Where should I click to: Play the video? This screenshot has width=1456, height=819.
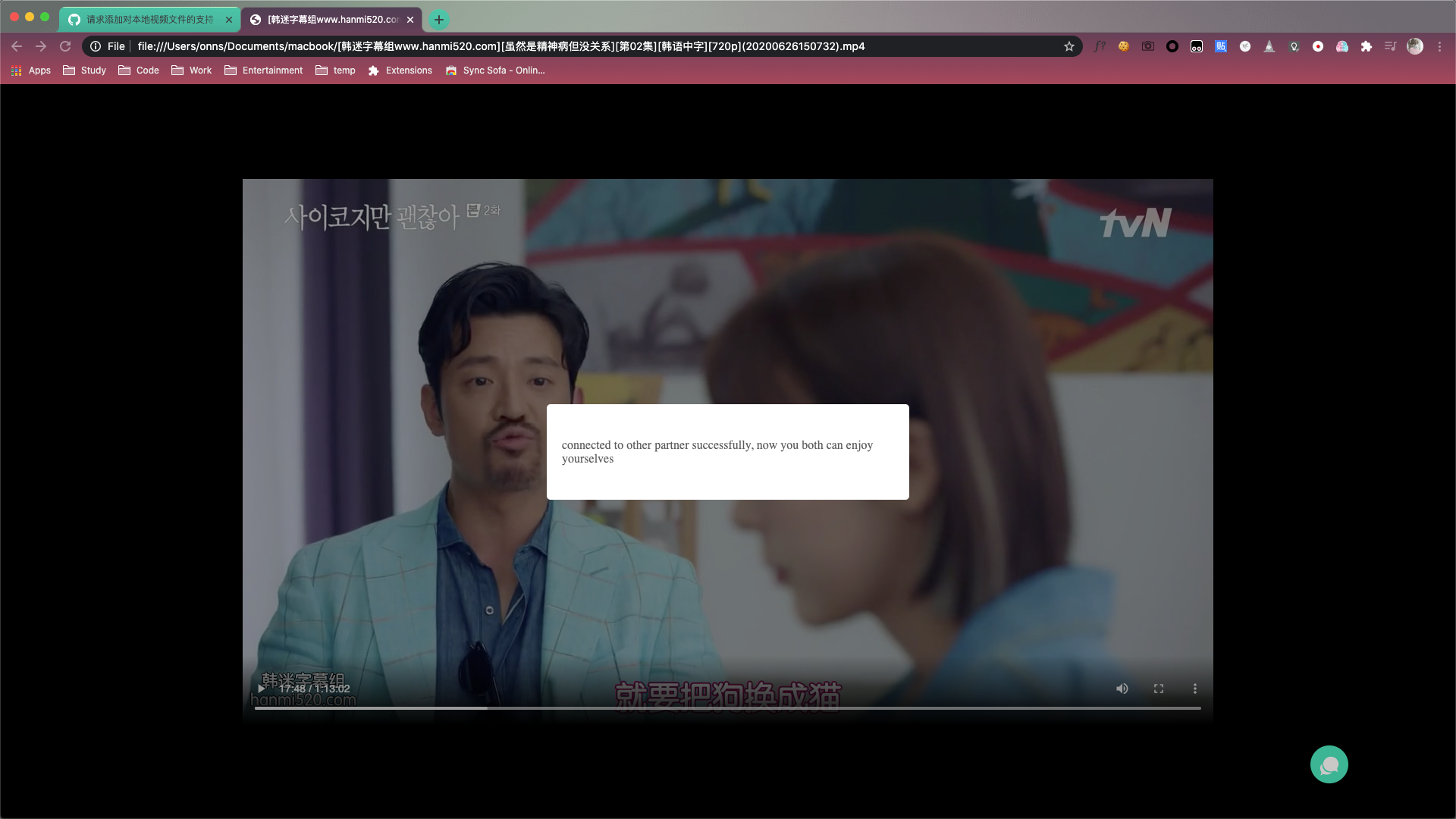click(x=262, y=689)
